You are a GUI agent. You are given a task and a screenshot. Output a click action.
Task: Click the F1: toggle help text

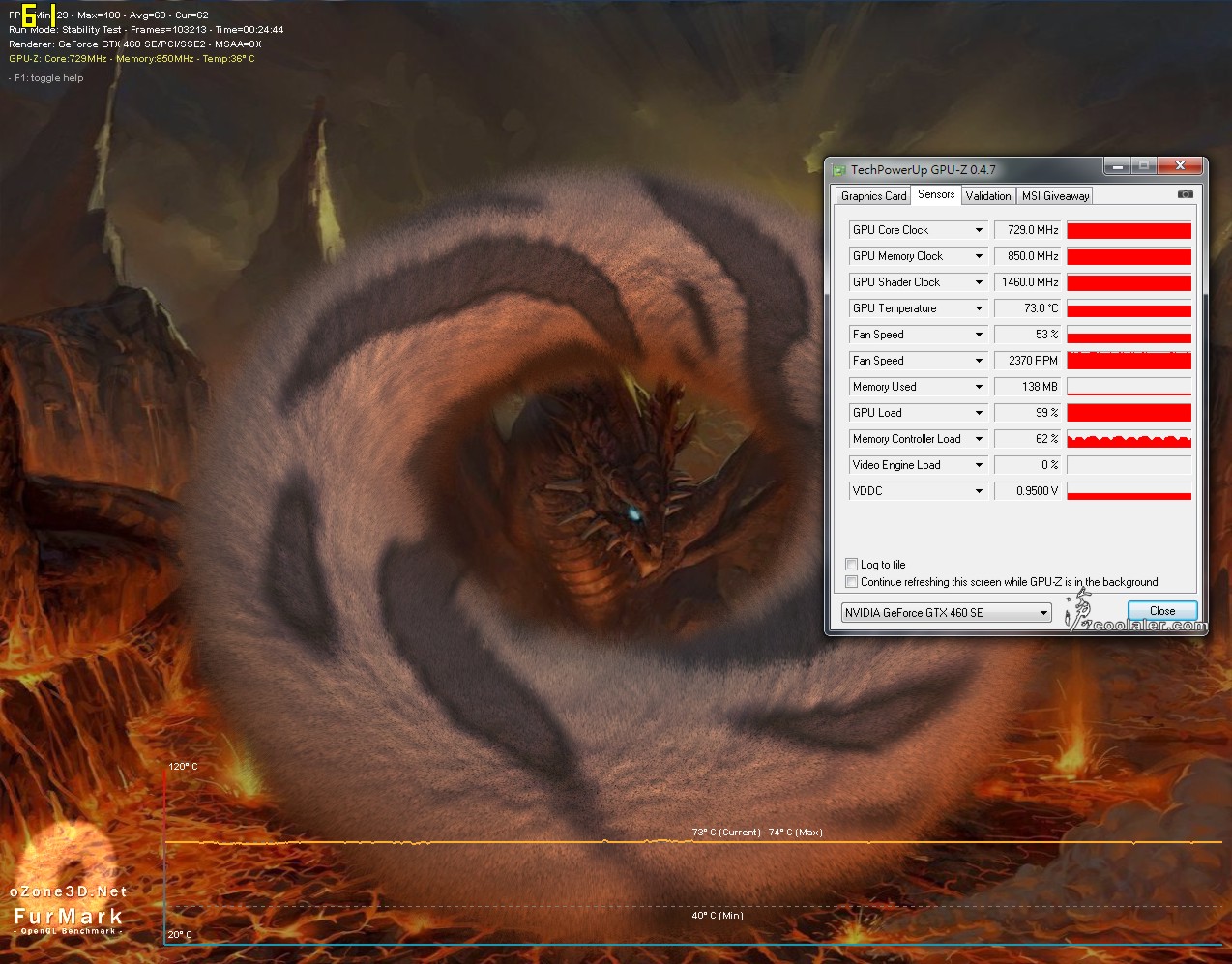pyautogui.click(x=46, y=78)
